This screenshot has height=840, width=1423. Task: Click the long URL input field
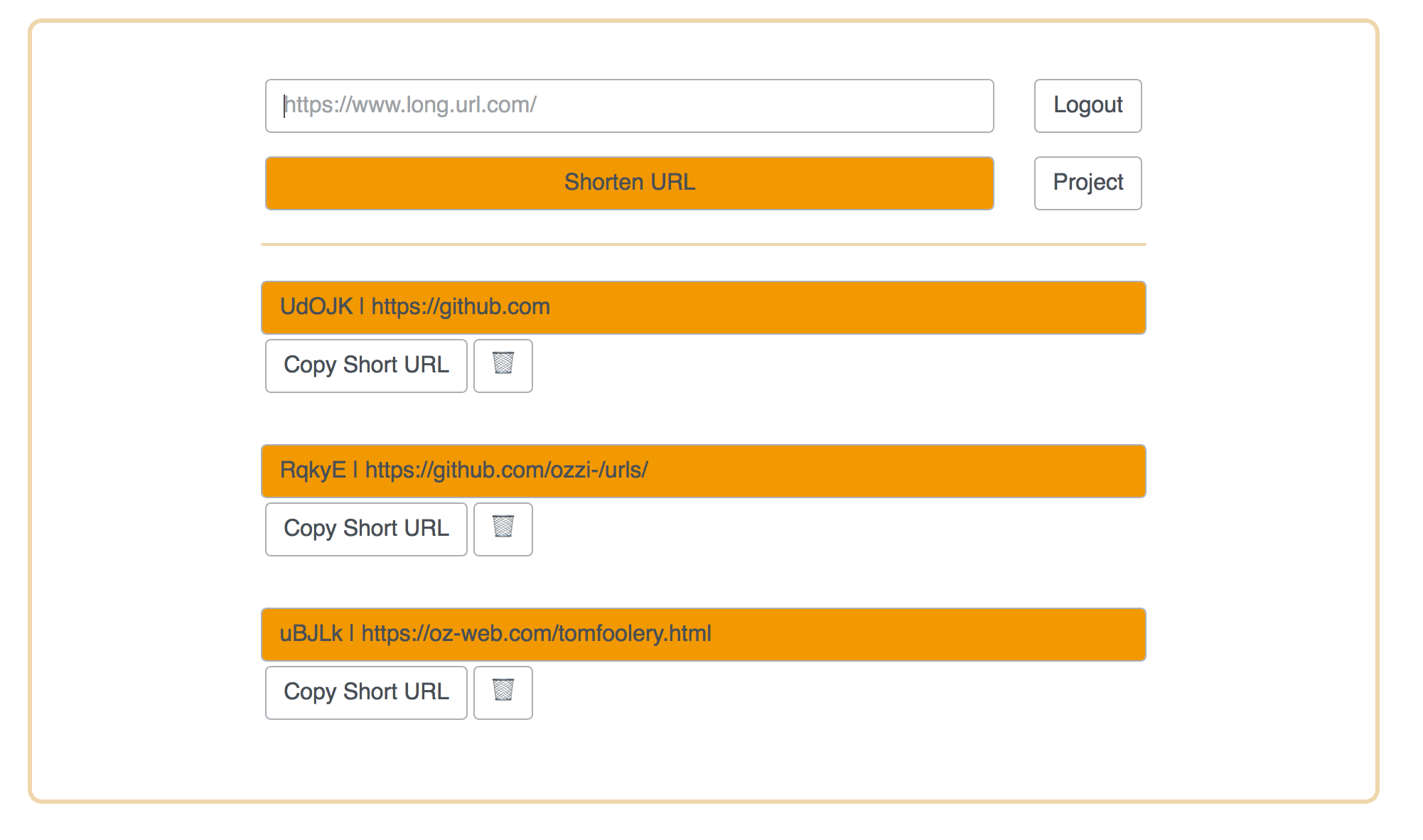[x=629, y=106]
